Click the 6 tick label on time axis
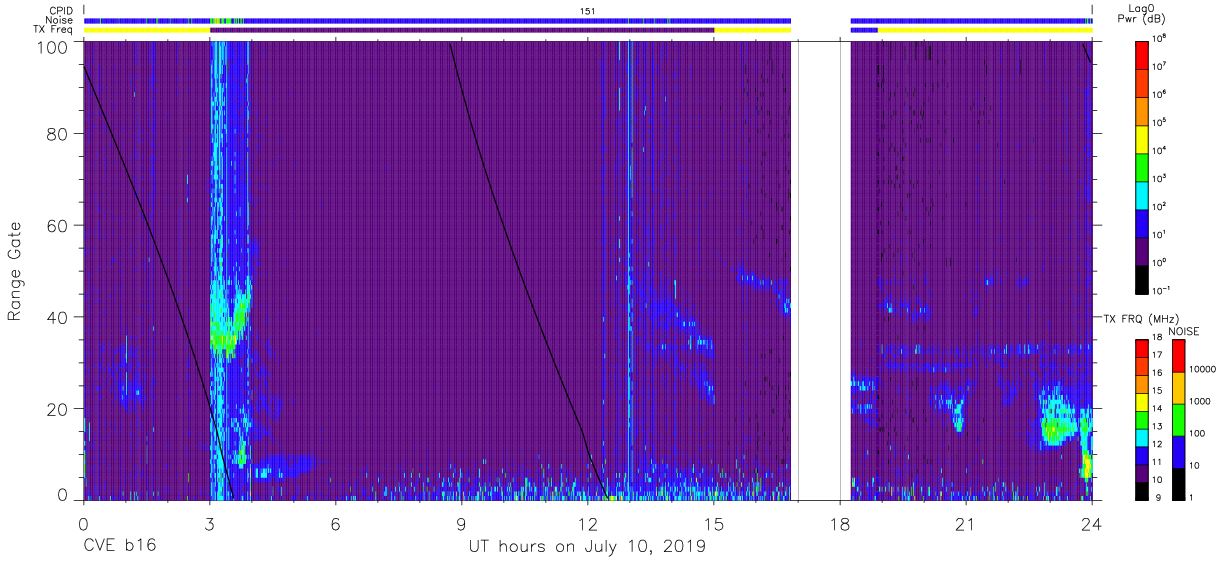This screenshot has height=567, width=1228. (x=335, y=524)
